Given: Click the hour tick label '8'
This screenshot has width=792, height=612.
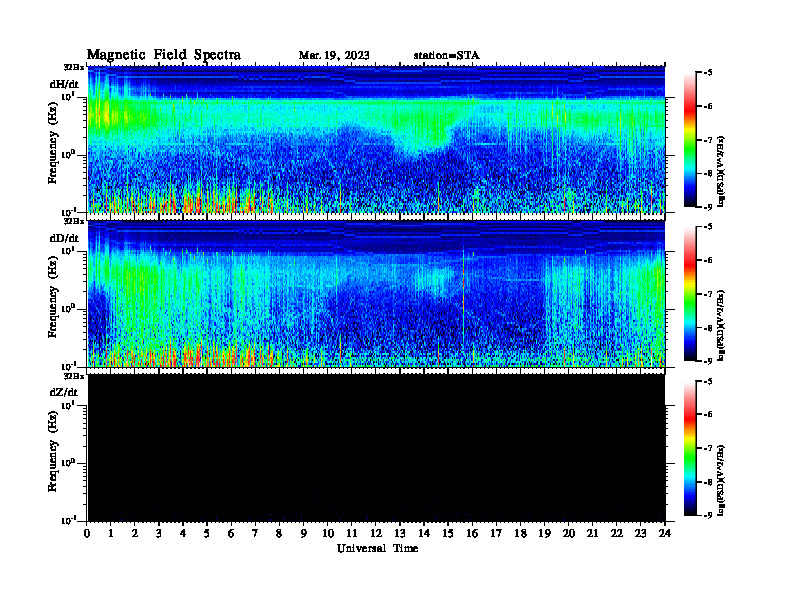Looking at the screenshot, I should click(x=279, y=533).
